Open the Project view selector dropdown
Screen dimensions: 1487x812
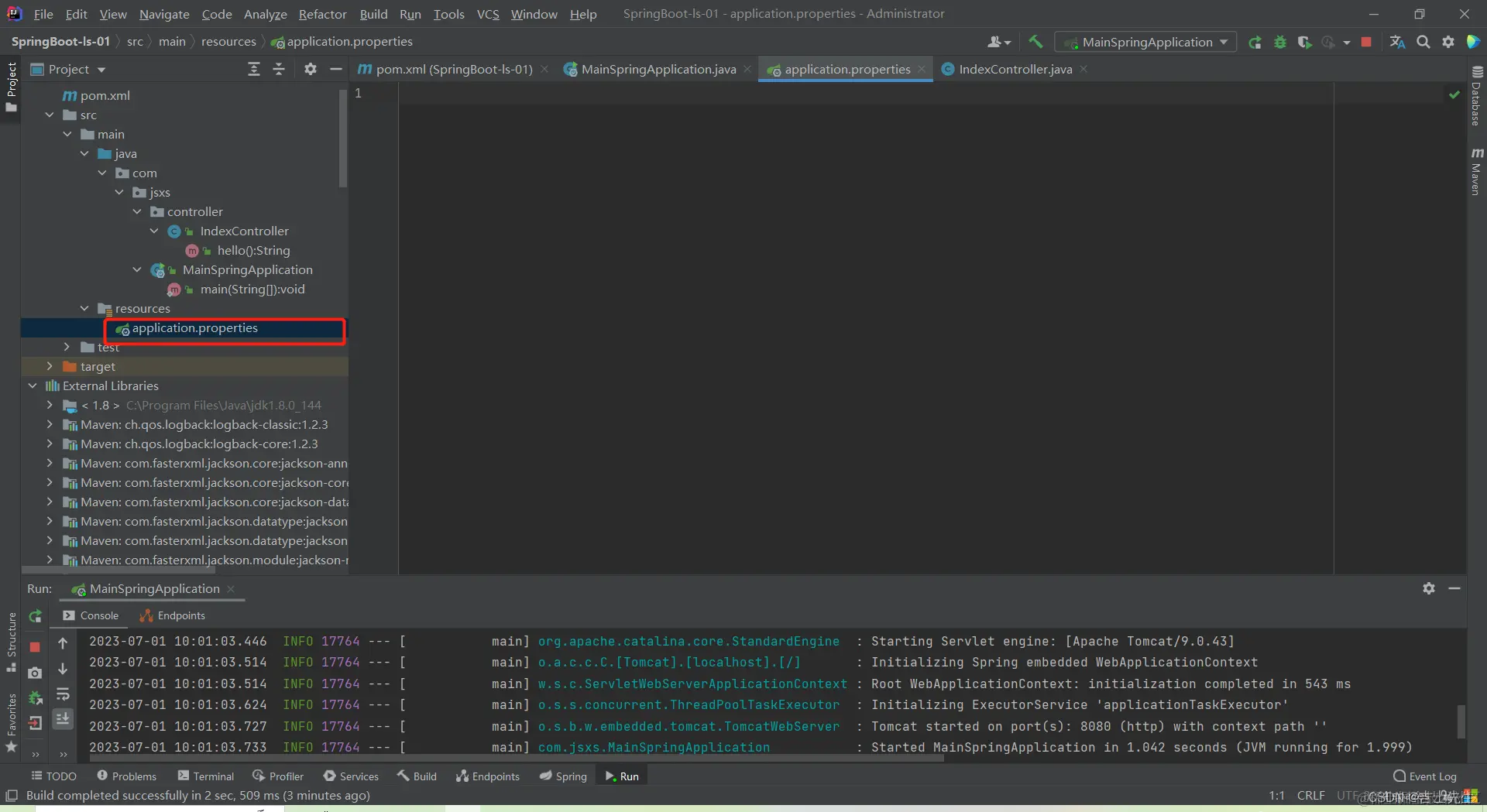click(x=68, y=70)
